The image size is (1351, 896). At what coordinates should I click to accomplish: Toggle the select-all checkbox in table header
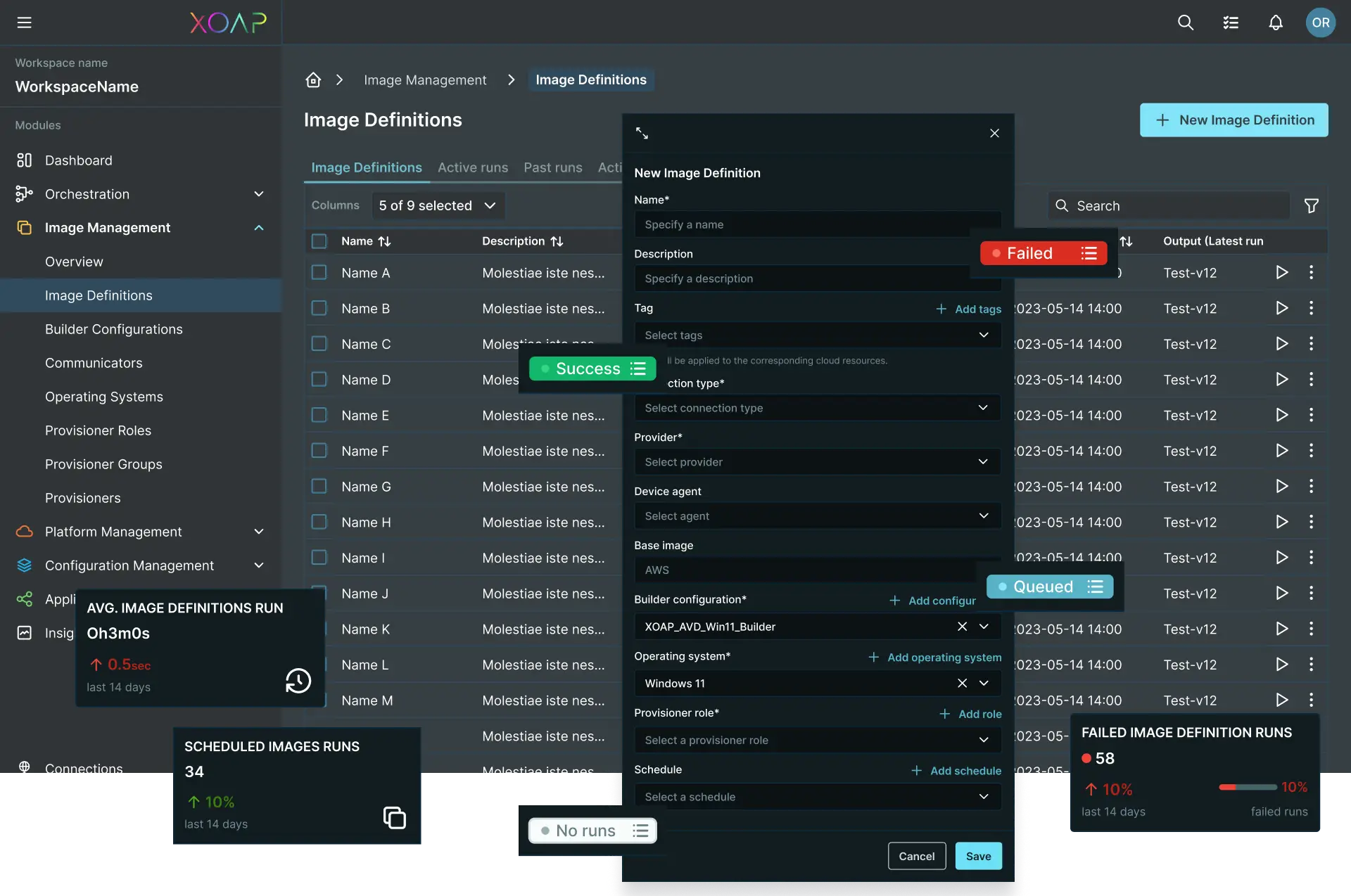coord(319,241)
